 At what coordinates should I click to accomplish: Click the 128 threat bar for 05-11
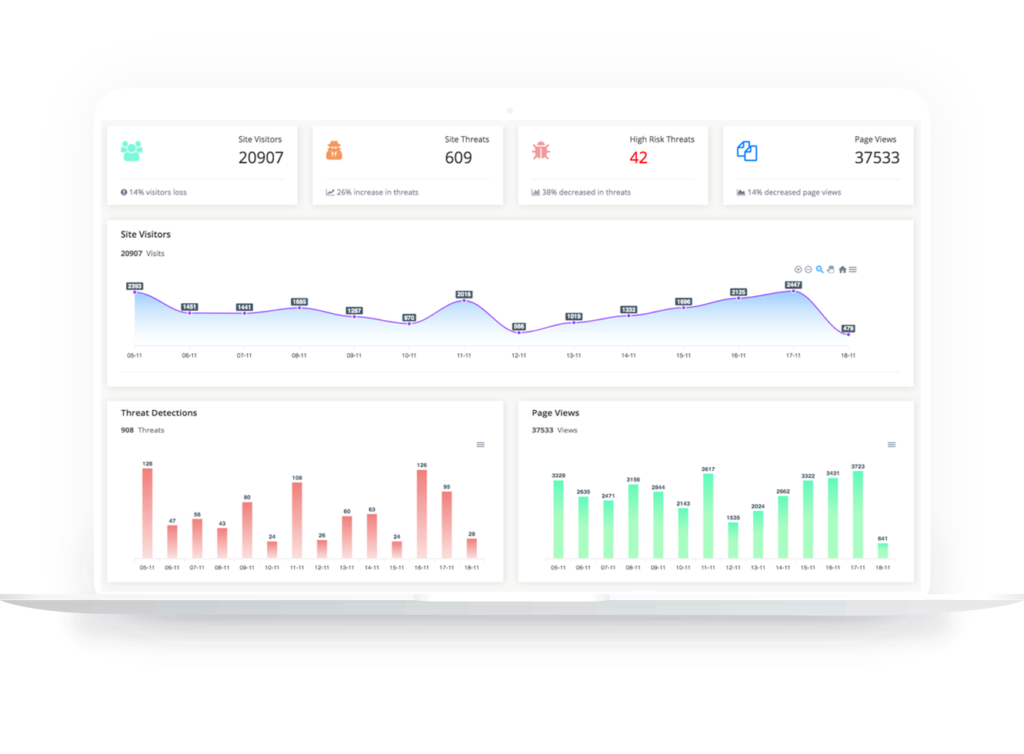(x=148, y=513)
